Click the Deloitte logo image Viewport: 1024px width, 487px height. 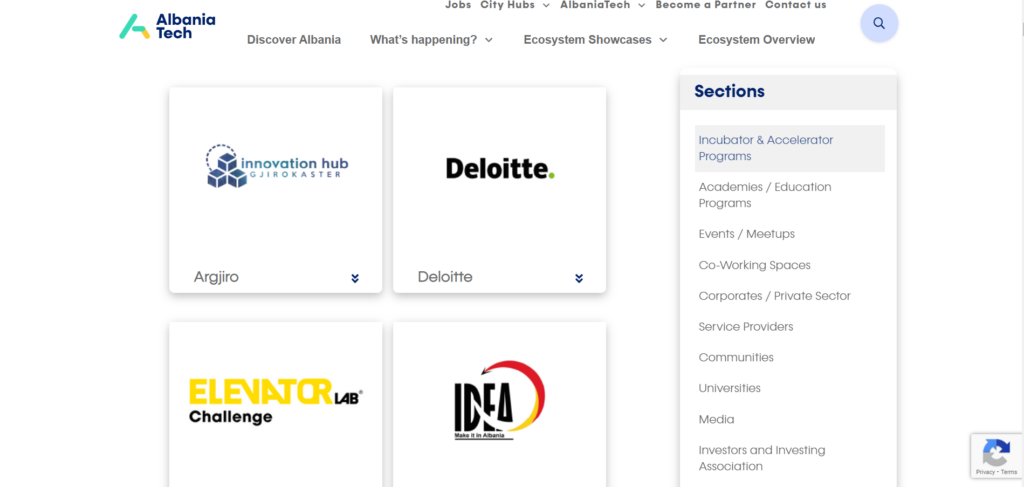point(500,168)
